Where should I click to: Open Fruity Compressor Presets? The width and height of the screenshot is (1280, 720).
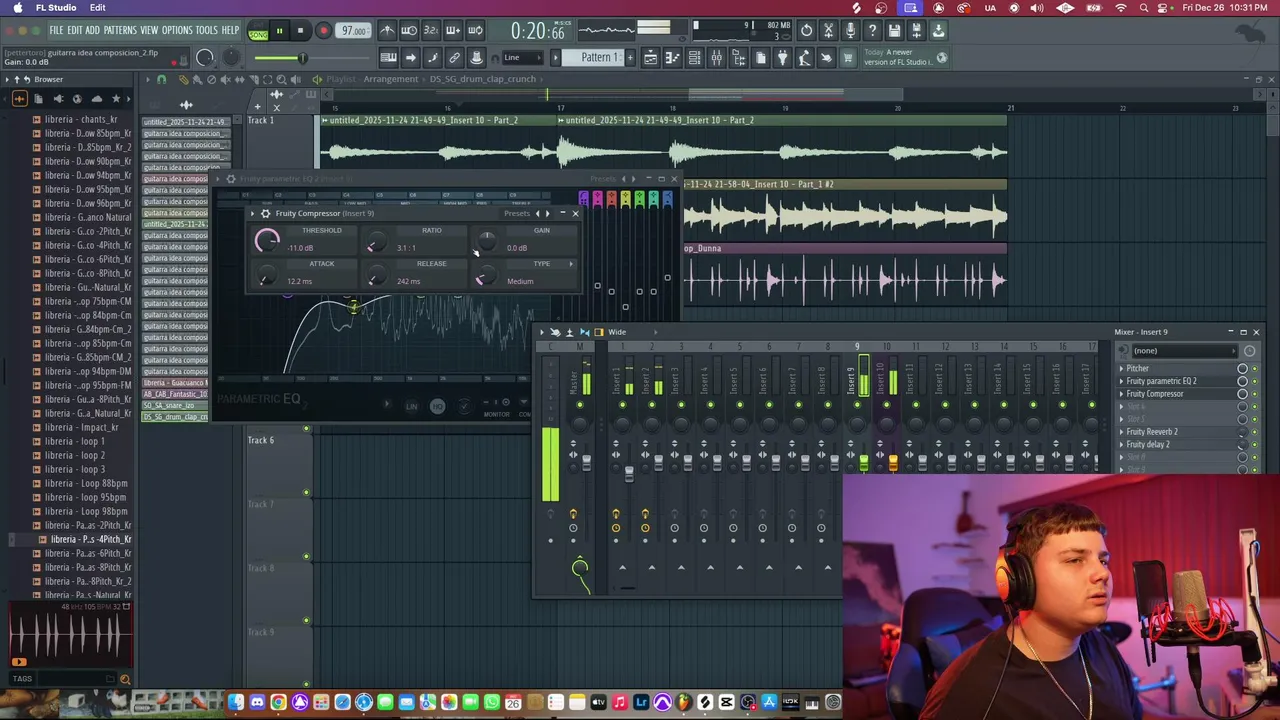coord(517,213)
